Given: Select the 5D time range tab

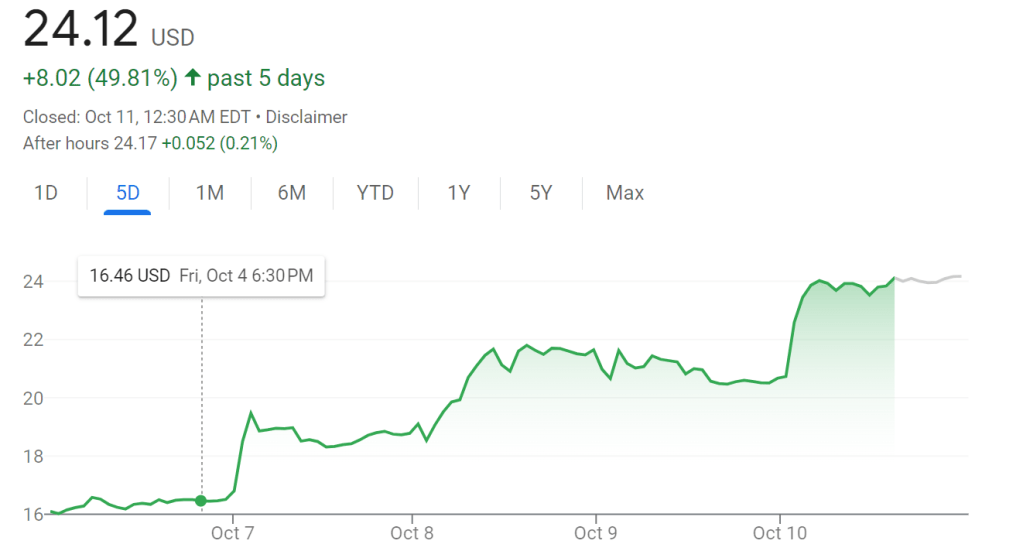Looking at the screenshot, I should point(128,193).
